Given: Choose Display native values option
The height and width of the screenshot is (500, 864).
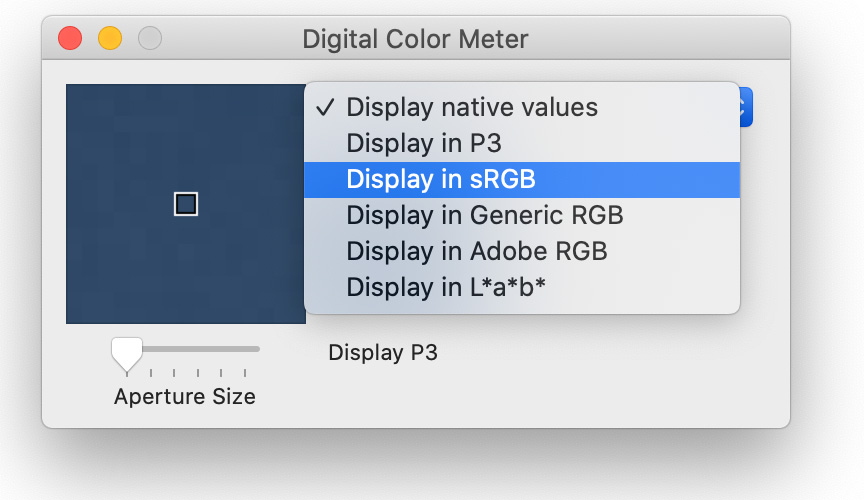Looking at the screenshot, I should pos(522,107).
